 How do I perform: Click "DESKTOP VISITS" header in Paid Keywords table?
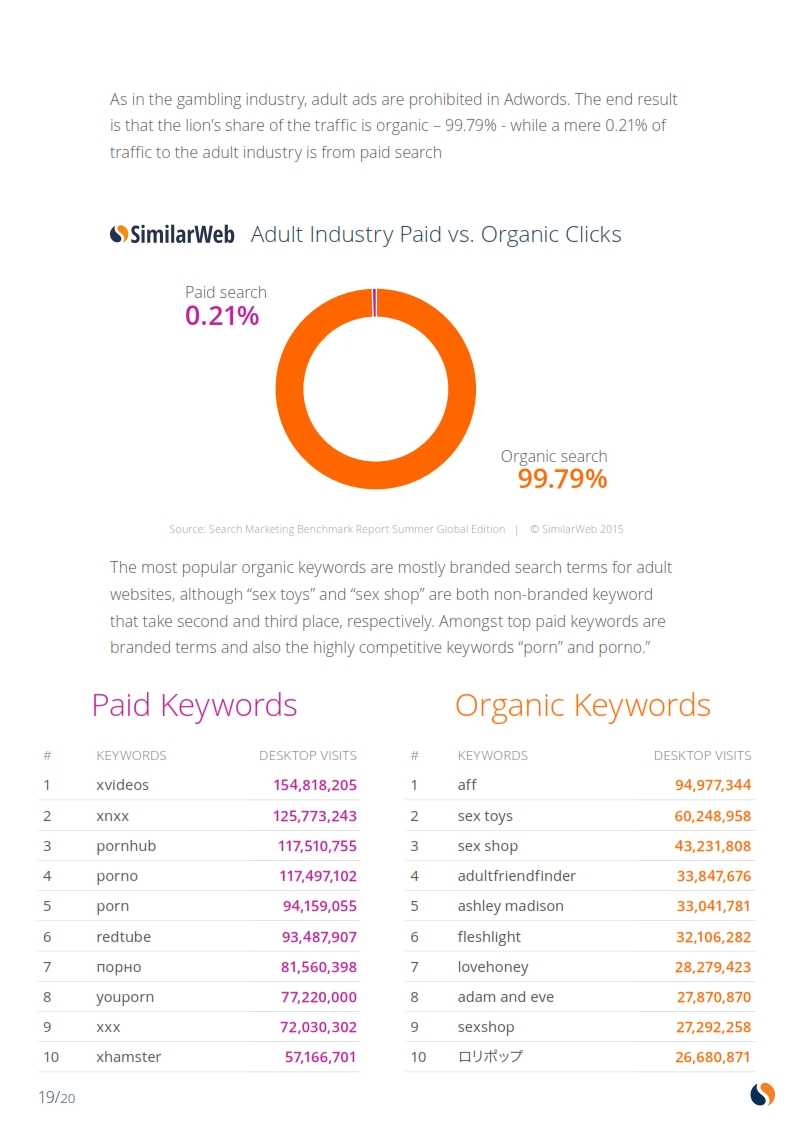pyautogui.click(x=308, y=755)
